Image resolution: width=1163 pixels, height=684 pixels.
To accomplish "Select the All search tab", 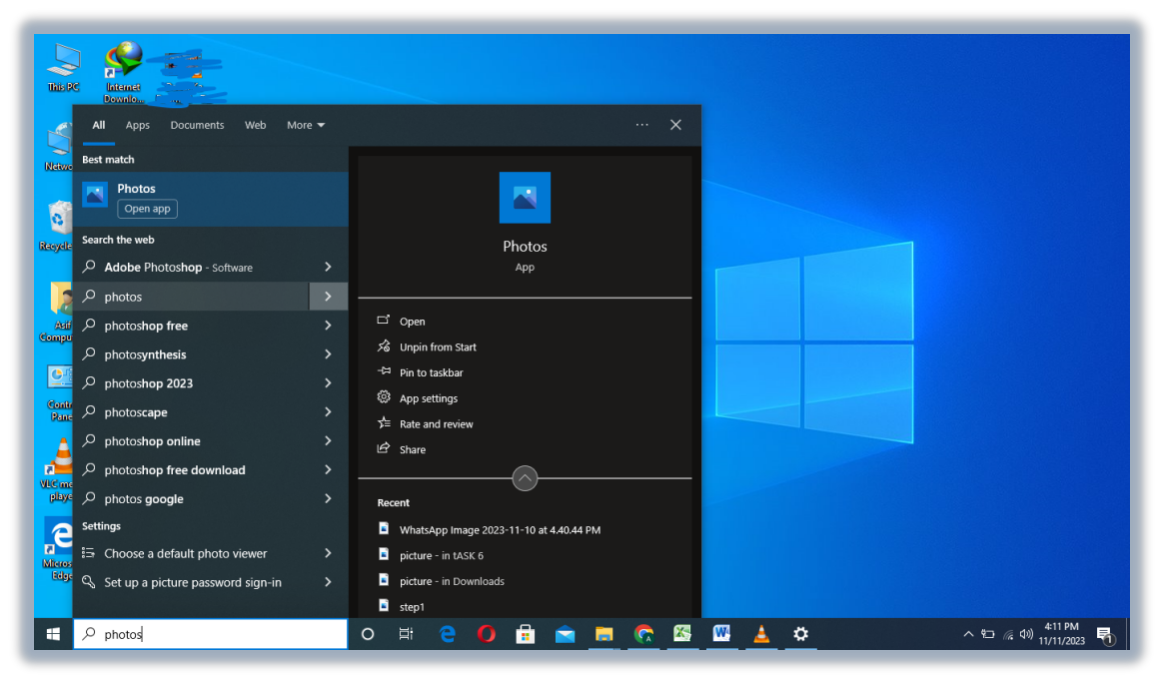I will click(99, 125).
